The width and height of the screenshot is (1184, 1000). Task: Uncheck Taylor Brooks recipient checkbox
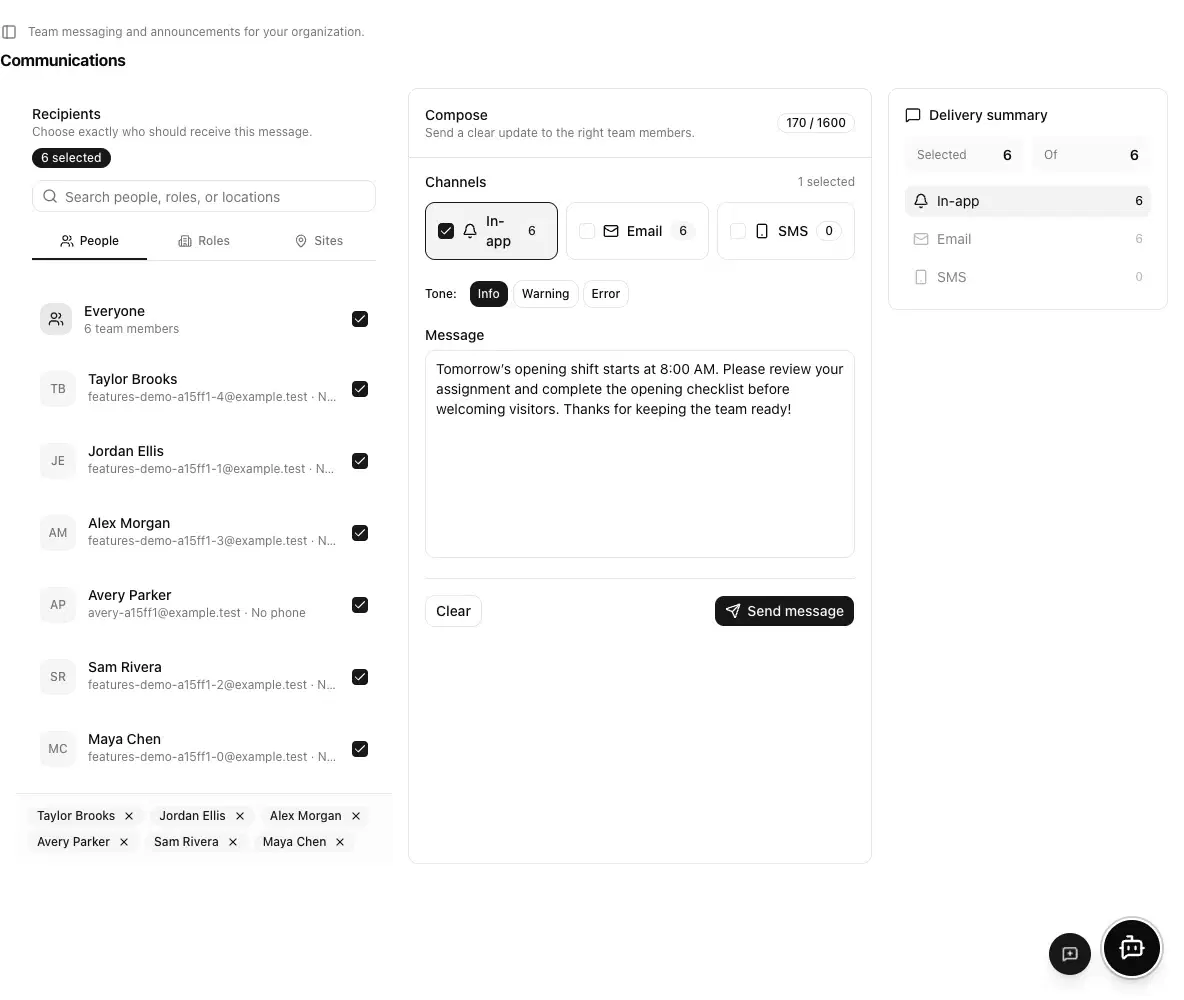360,389
